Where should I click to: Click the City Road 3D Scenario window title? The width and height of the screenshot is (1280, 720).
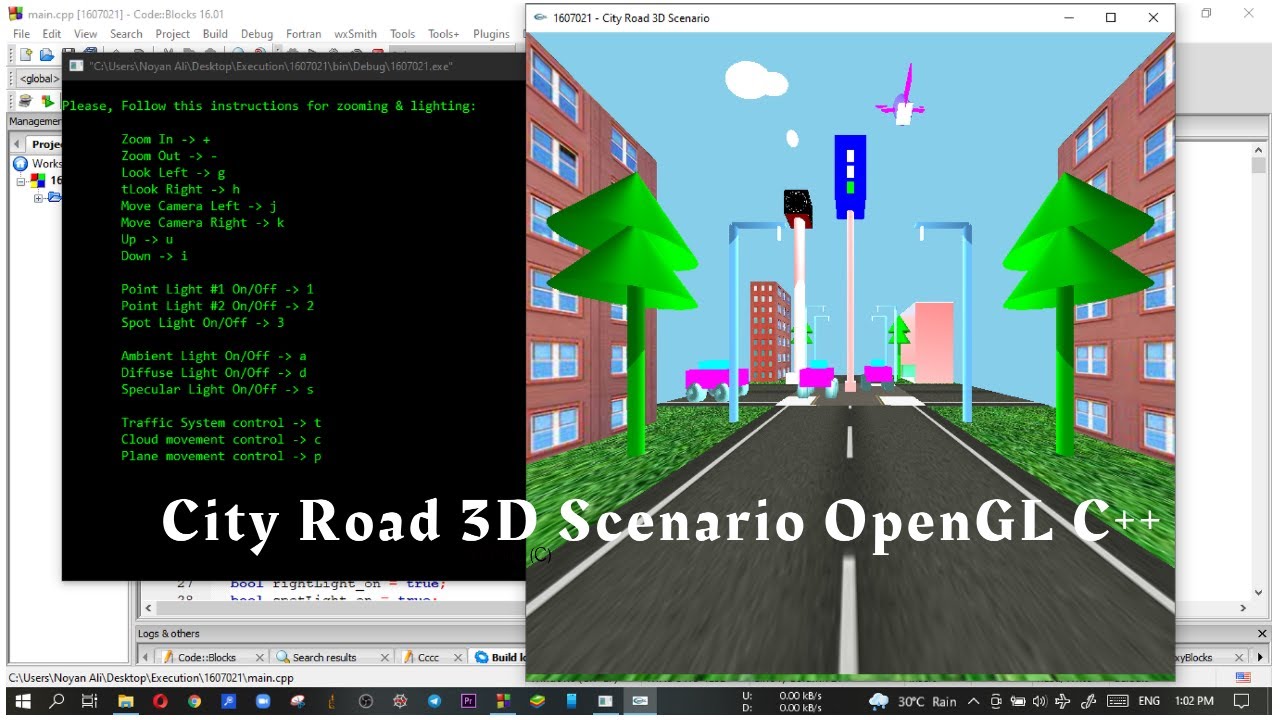coord(631,18)
